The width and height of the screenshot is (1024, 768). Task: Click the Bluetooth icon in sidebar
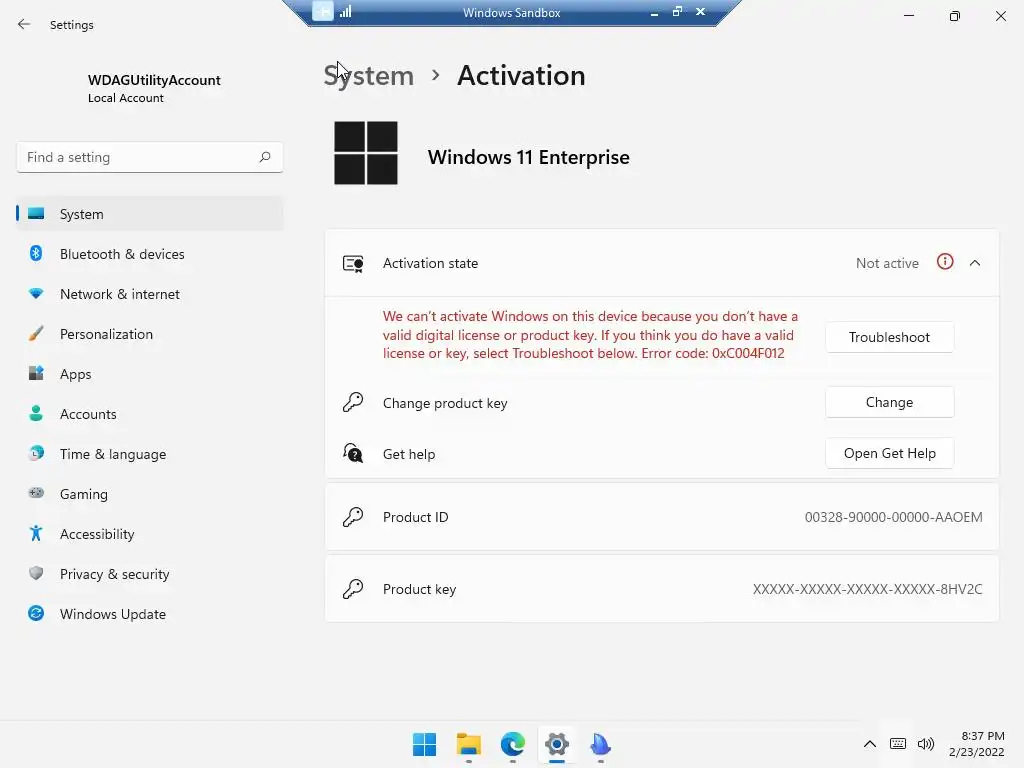[x=36, y=253]
